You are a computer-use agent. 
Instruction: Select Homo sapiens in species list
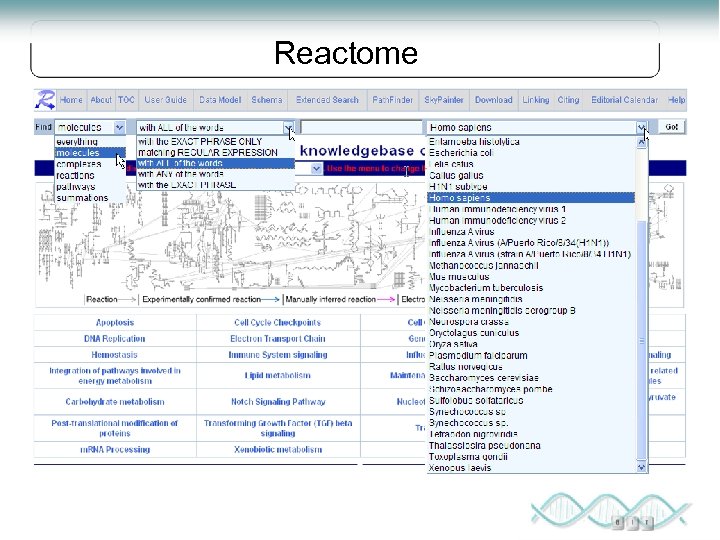[x=531, y=198]
